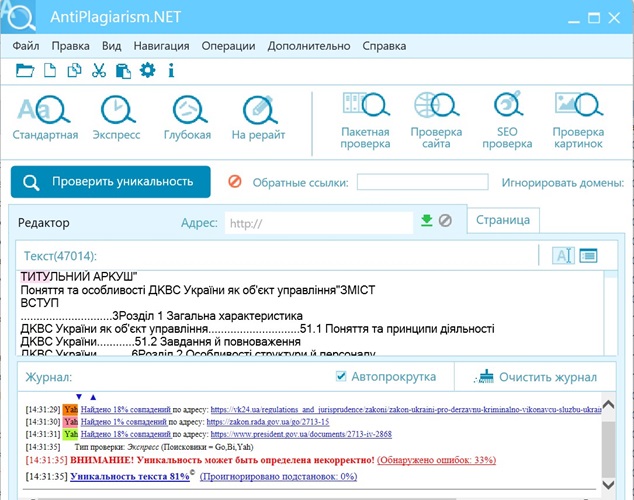Open the Справка menu
Image resolution: width=634 pixels, height=500 pixels.
point(384,46)
